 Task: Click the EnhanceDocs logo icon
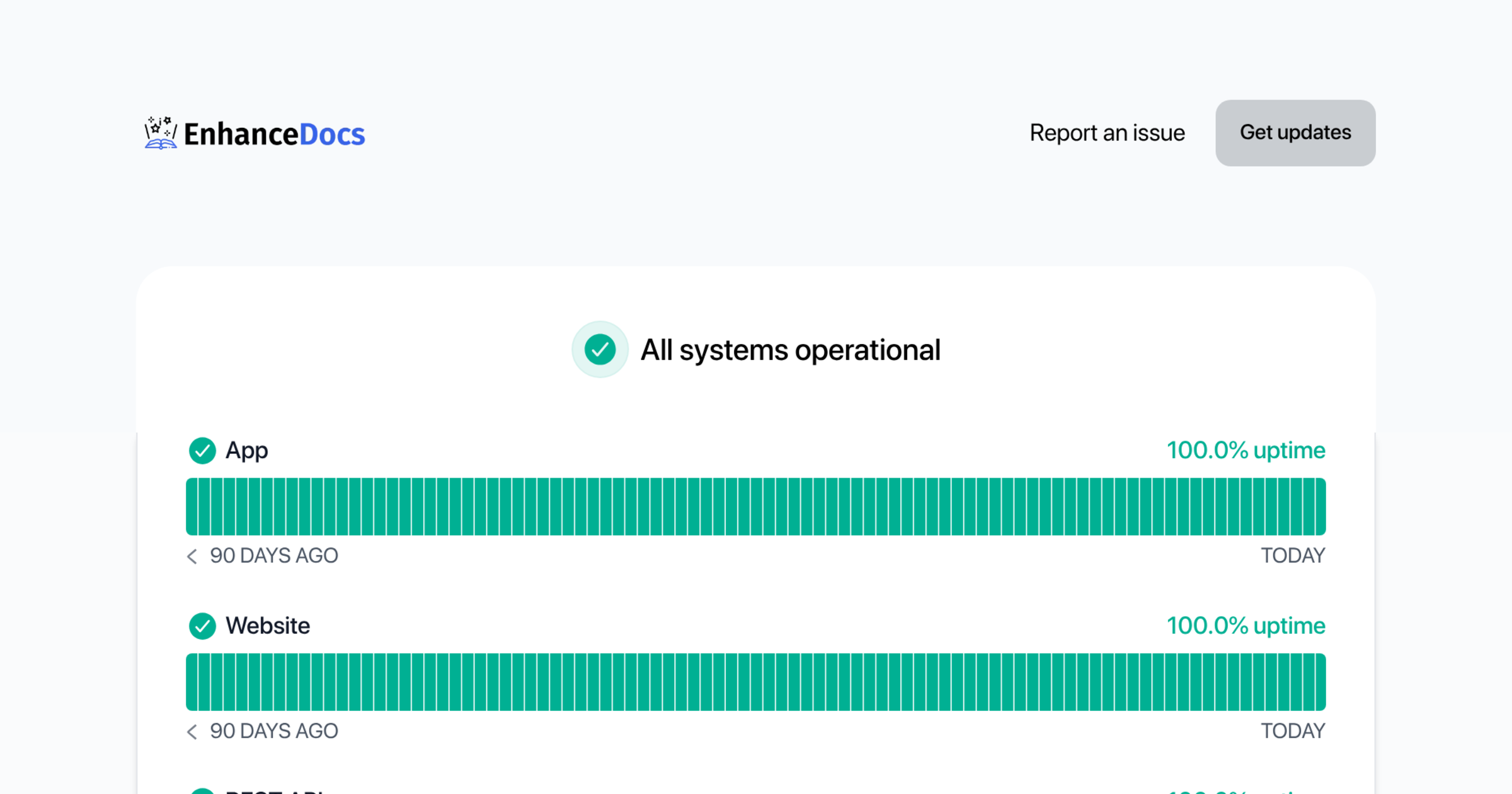coord(161,133)
